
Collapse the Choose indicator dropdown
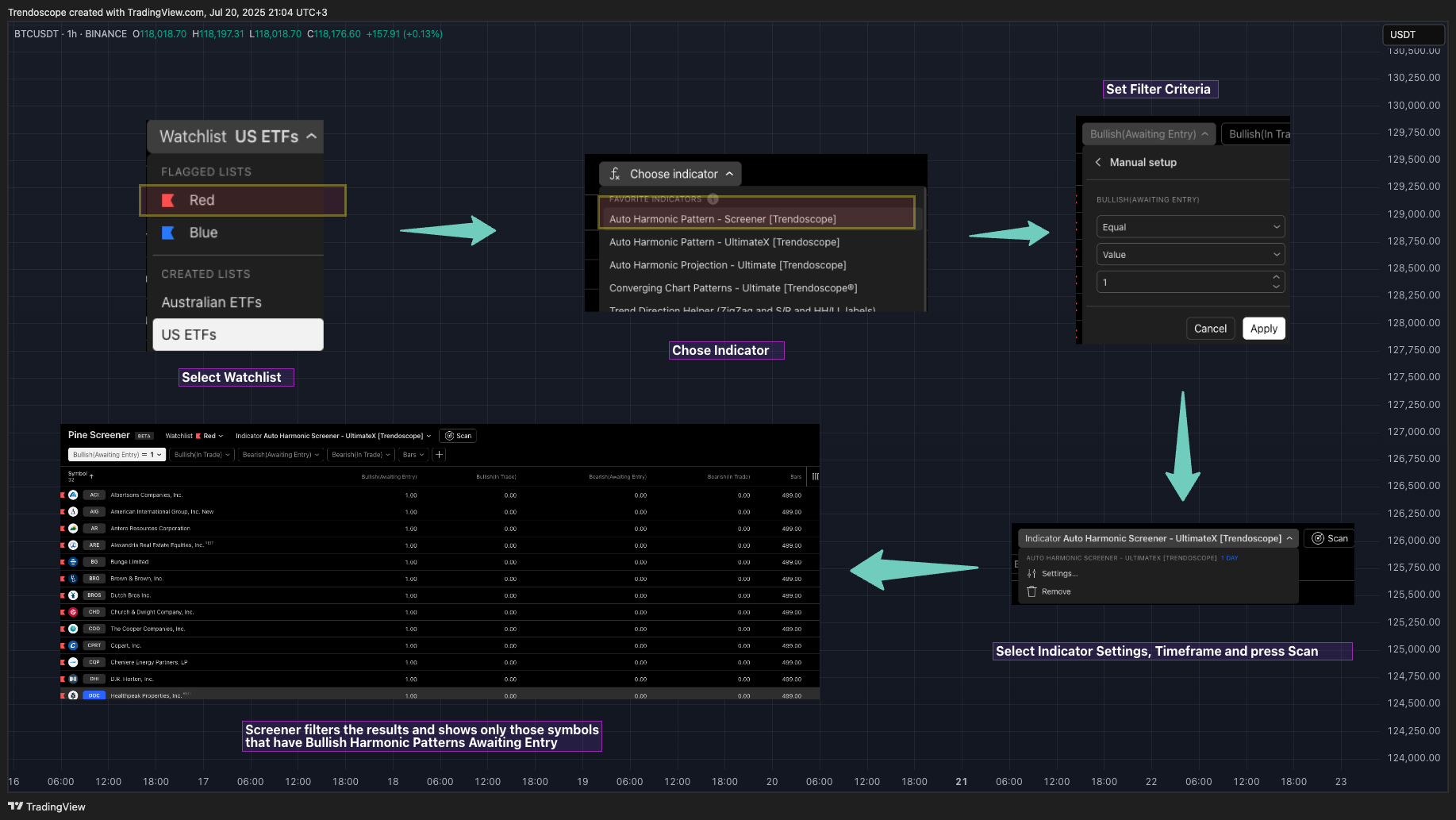670,174
